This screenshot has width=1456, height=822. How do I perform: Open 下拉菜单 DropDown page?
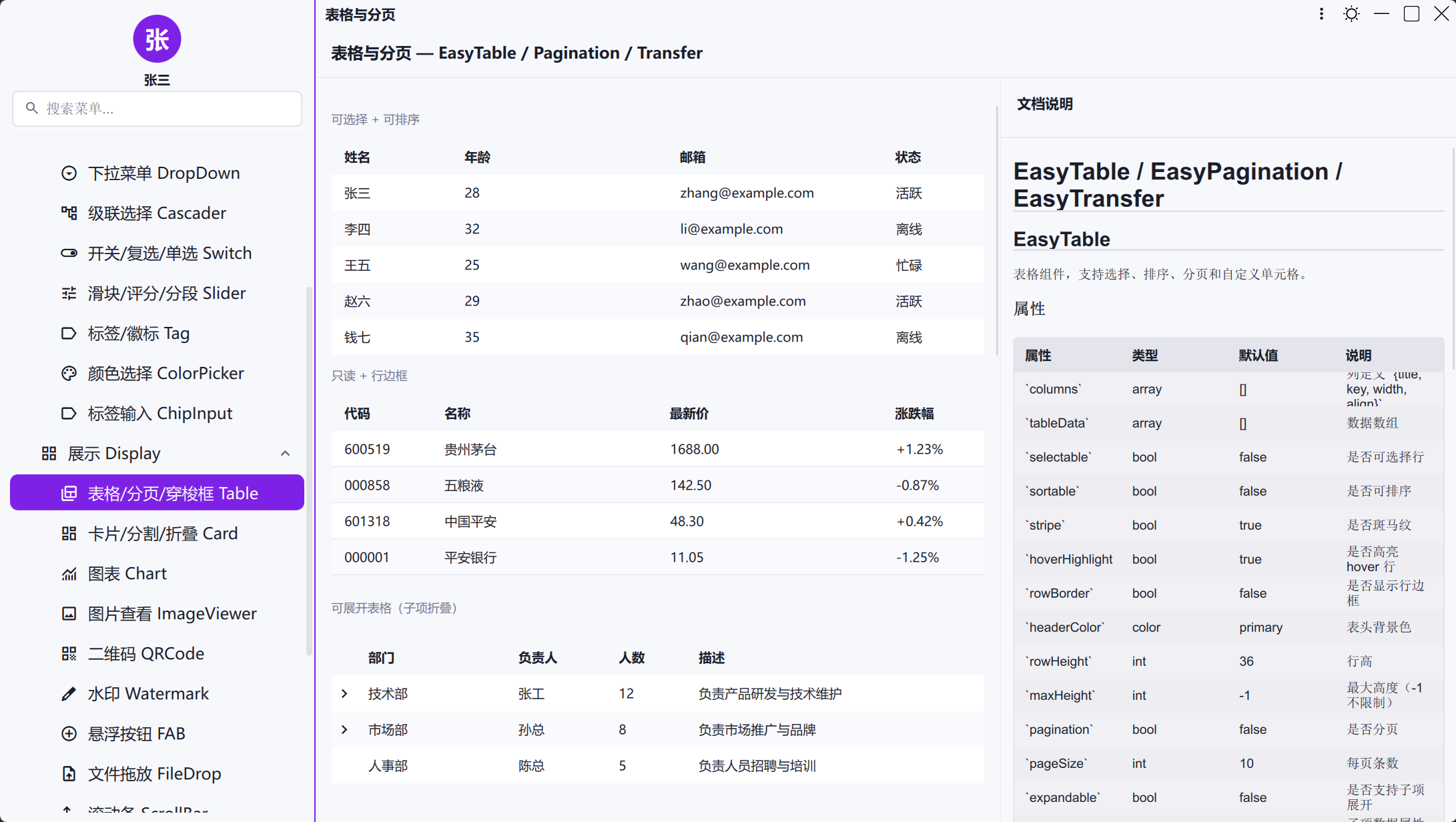(x=157, y=173)
